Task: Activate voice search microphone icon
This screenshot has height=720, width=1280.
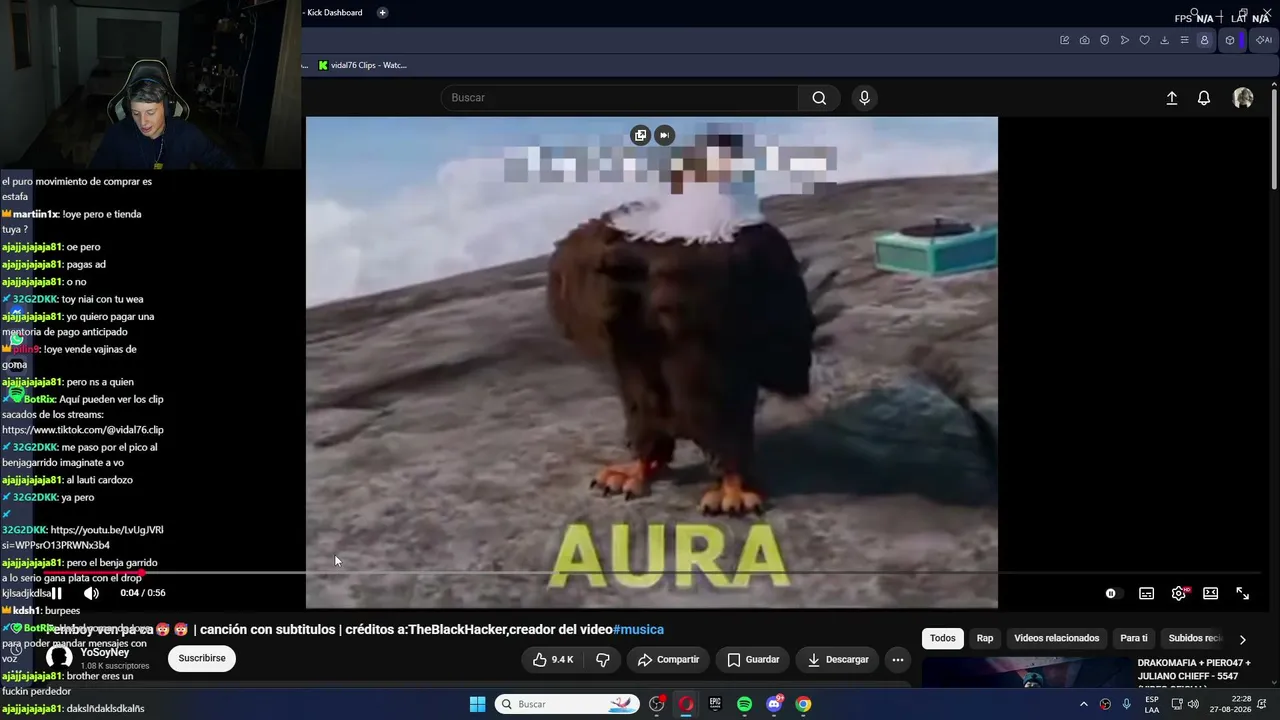Action: [x=865, y=98]
